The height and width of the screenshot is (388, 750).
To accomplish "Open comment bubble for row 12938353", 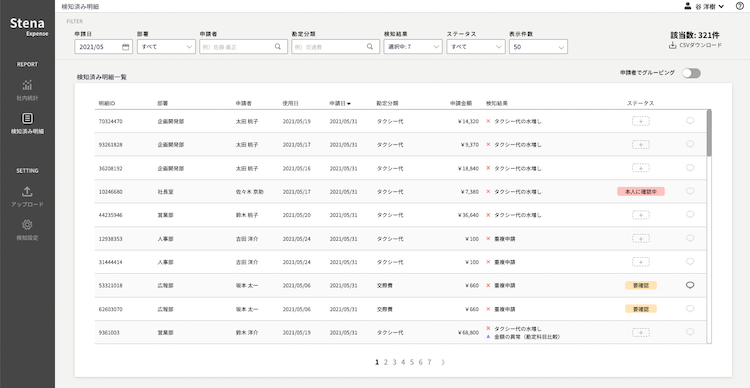I will click(690, 238).
